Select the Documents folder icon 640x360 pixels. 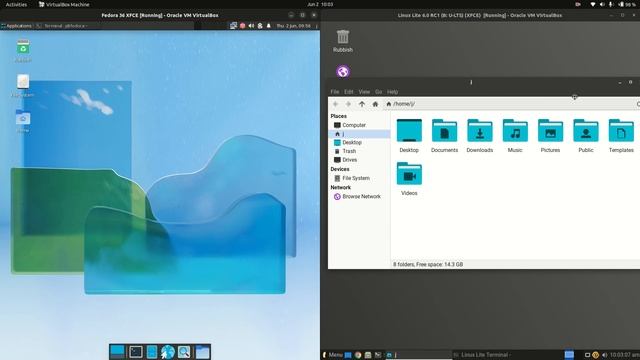[x=444, y=136]
